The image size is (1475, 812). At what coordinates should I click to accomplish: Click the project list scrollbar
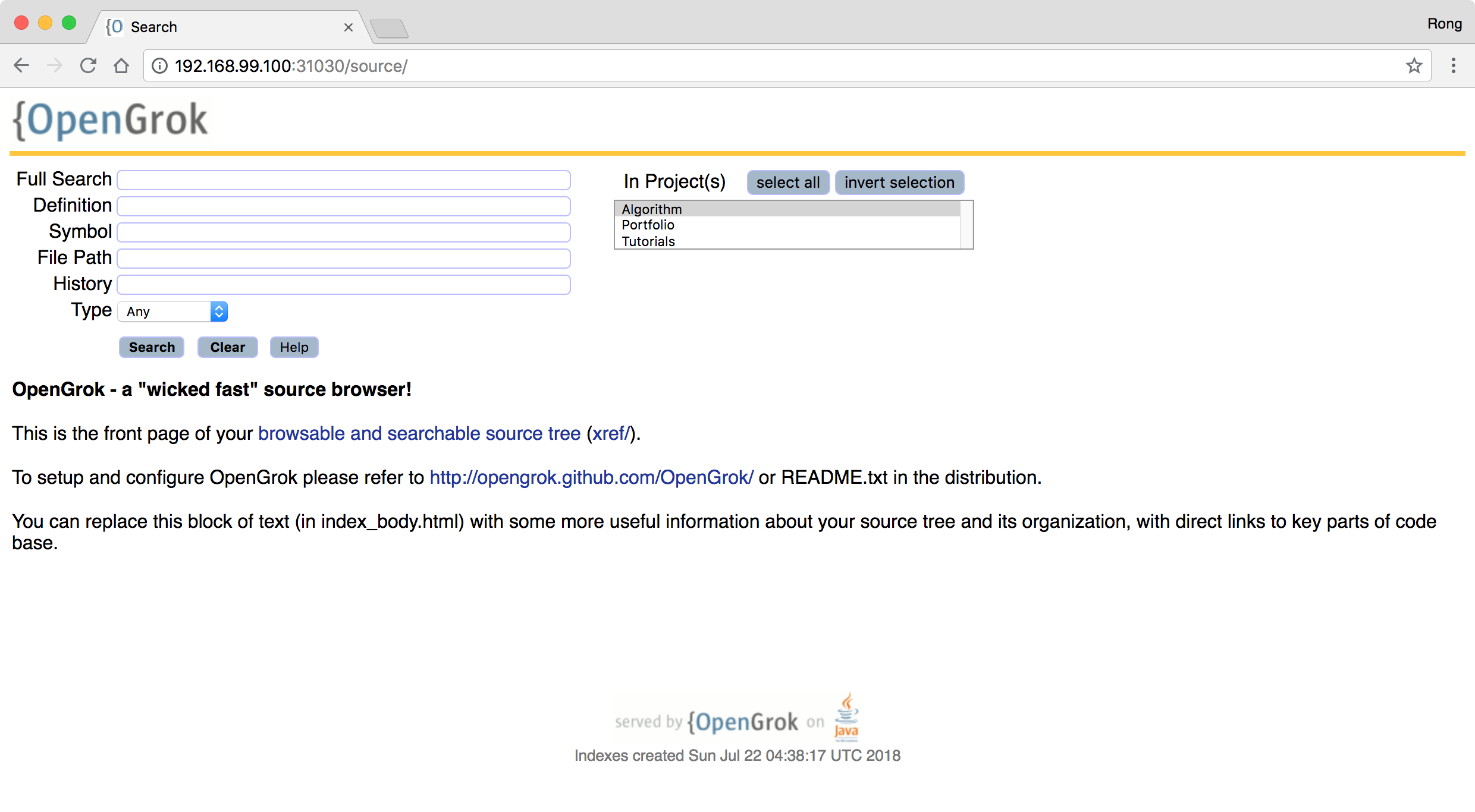pos(966,225)
